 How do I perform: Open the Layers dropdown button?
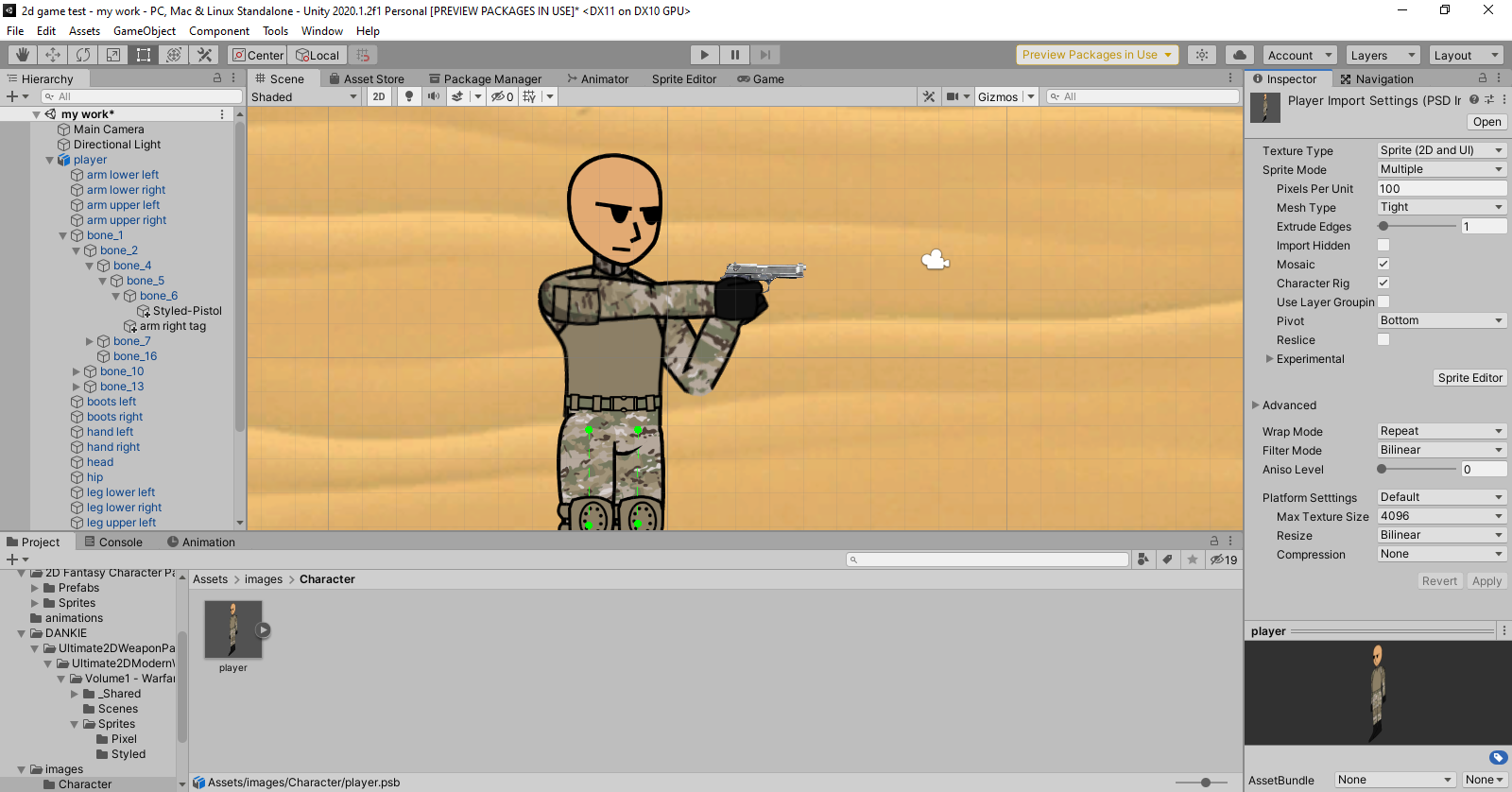tap(1382, 55)
